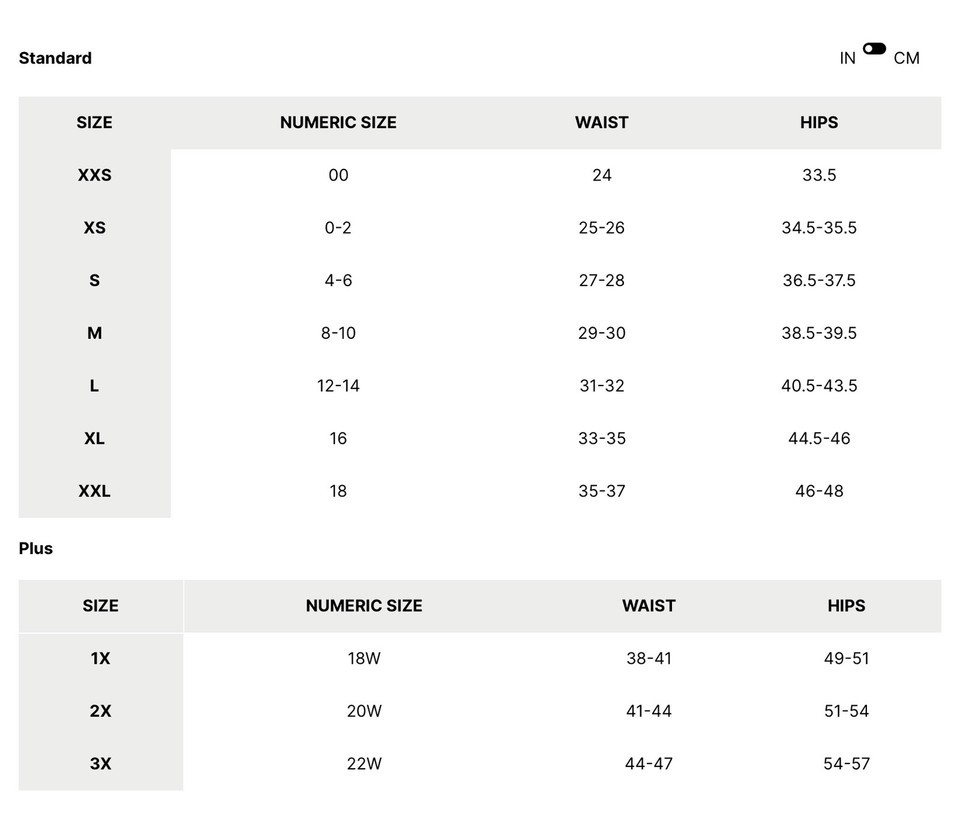Click the 1X plus size label

[100, 659]
